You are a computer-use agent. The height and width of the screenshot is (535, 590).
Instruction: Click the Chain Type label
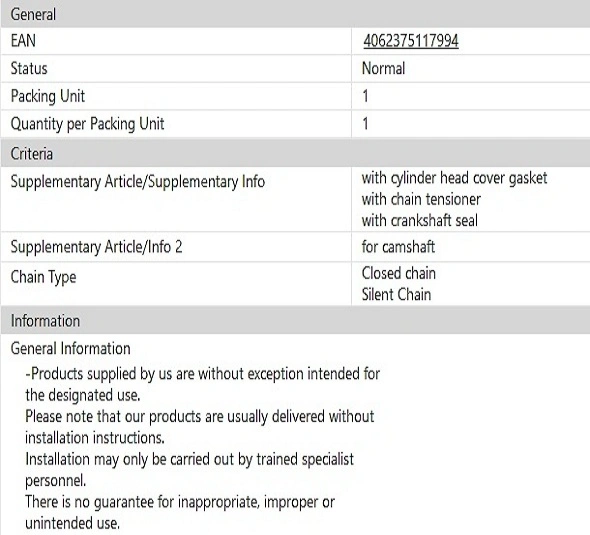[x=43, y=277]
